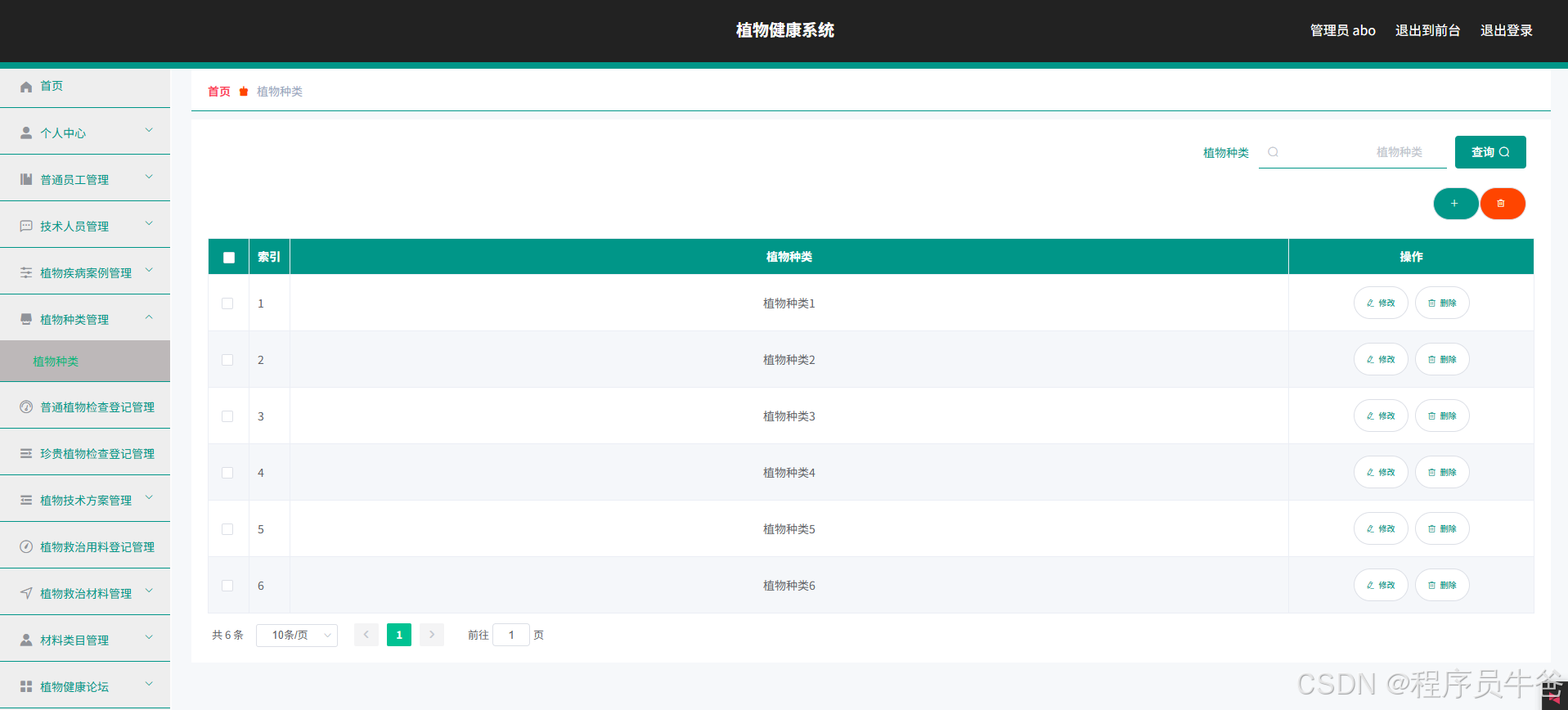The height and width of the screenshot is (710, 1568).
Task: Click the icon beside 植物技术方案管理
Action: point(26,500)
